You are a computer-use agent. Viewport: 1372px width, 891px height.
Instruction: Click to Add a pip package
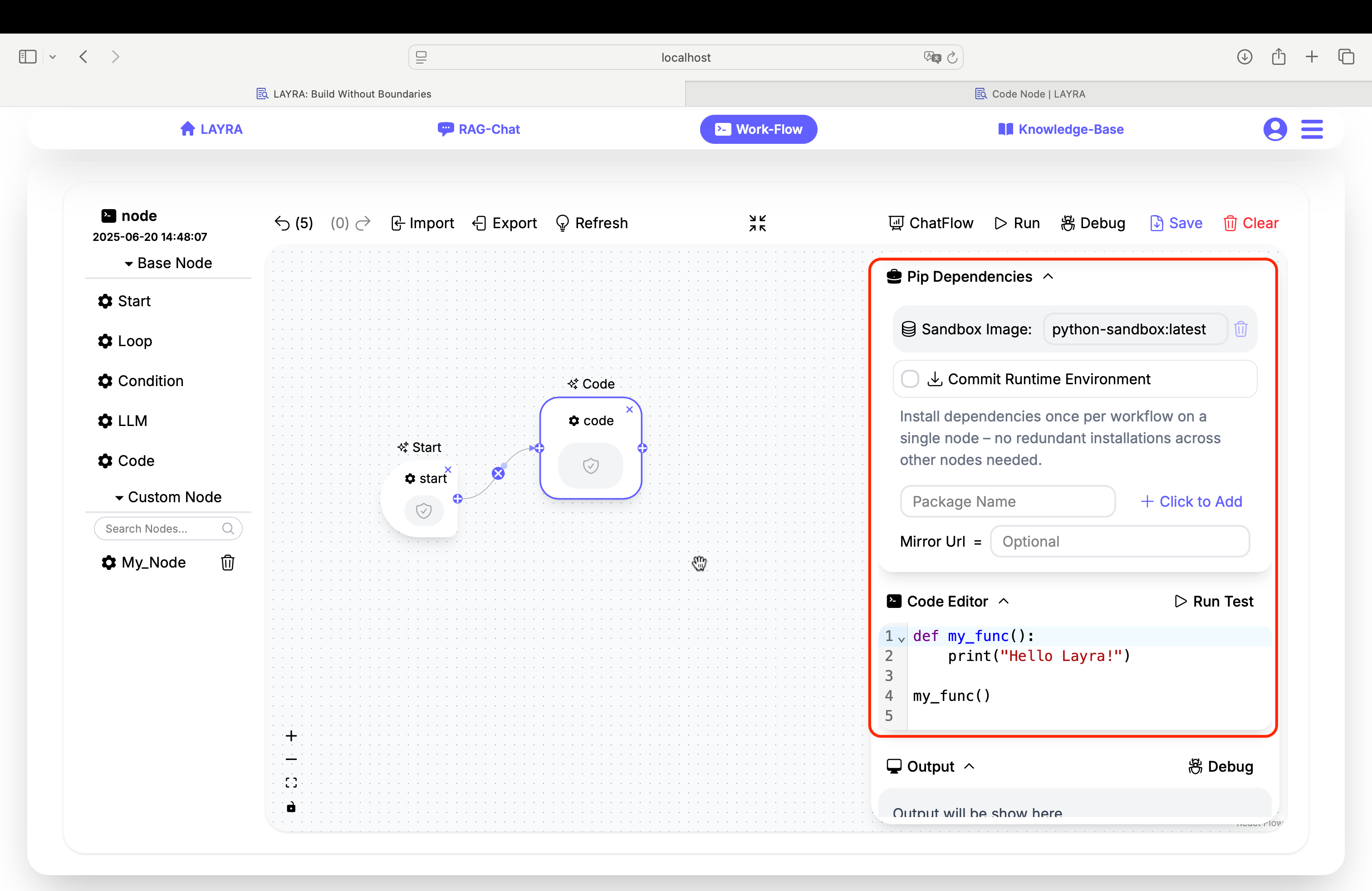click(1191, 501)
